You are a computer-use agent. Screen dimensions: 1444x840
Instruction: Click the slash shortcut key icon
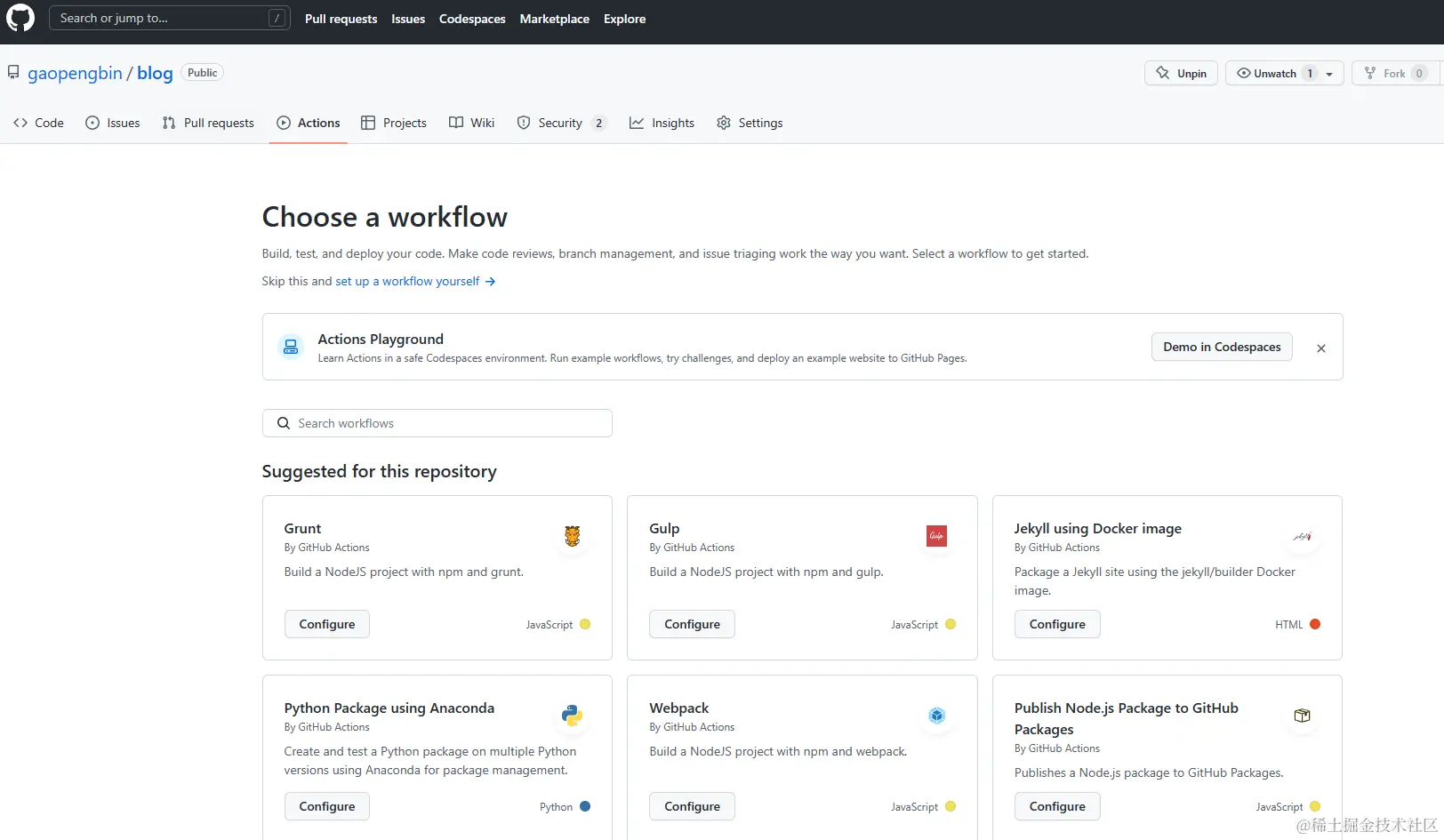(277, 18)
